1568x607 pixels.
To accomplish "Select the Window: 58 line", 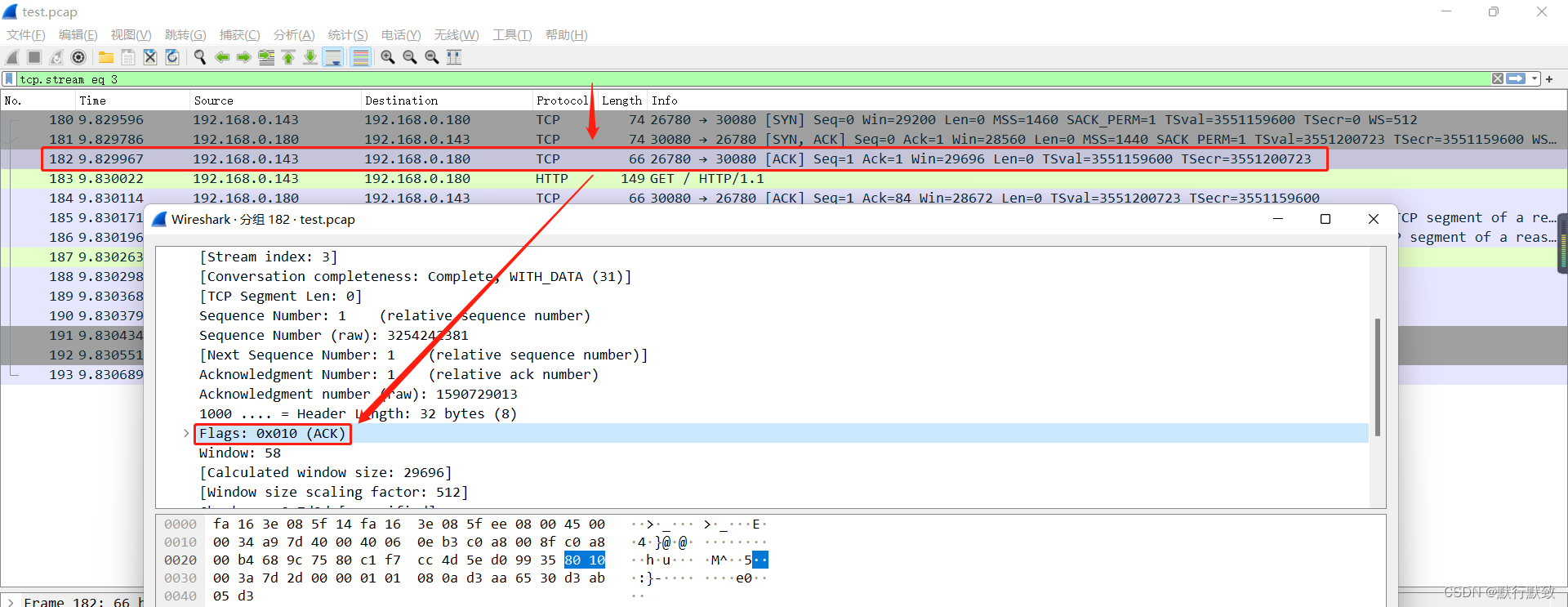I will point(240,453).
